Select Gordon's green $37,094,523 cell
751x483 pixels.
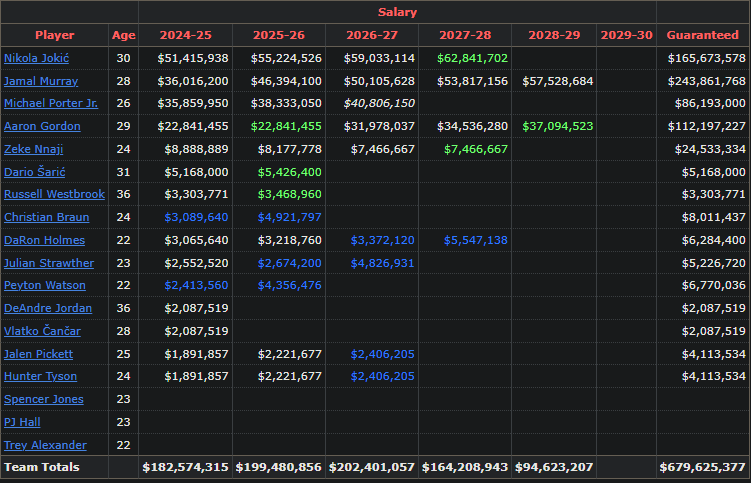tap(558, 126)
